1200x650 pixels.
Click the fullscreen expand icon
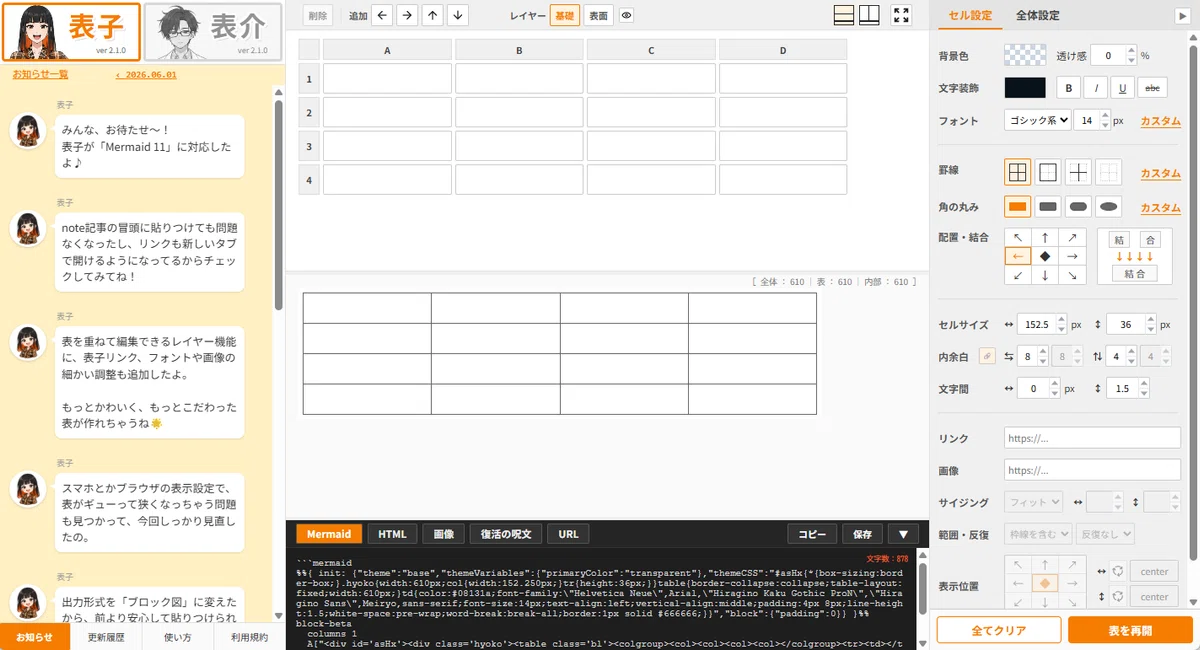point(901,15)
